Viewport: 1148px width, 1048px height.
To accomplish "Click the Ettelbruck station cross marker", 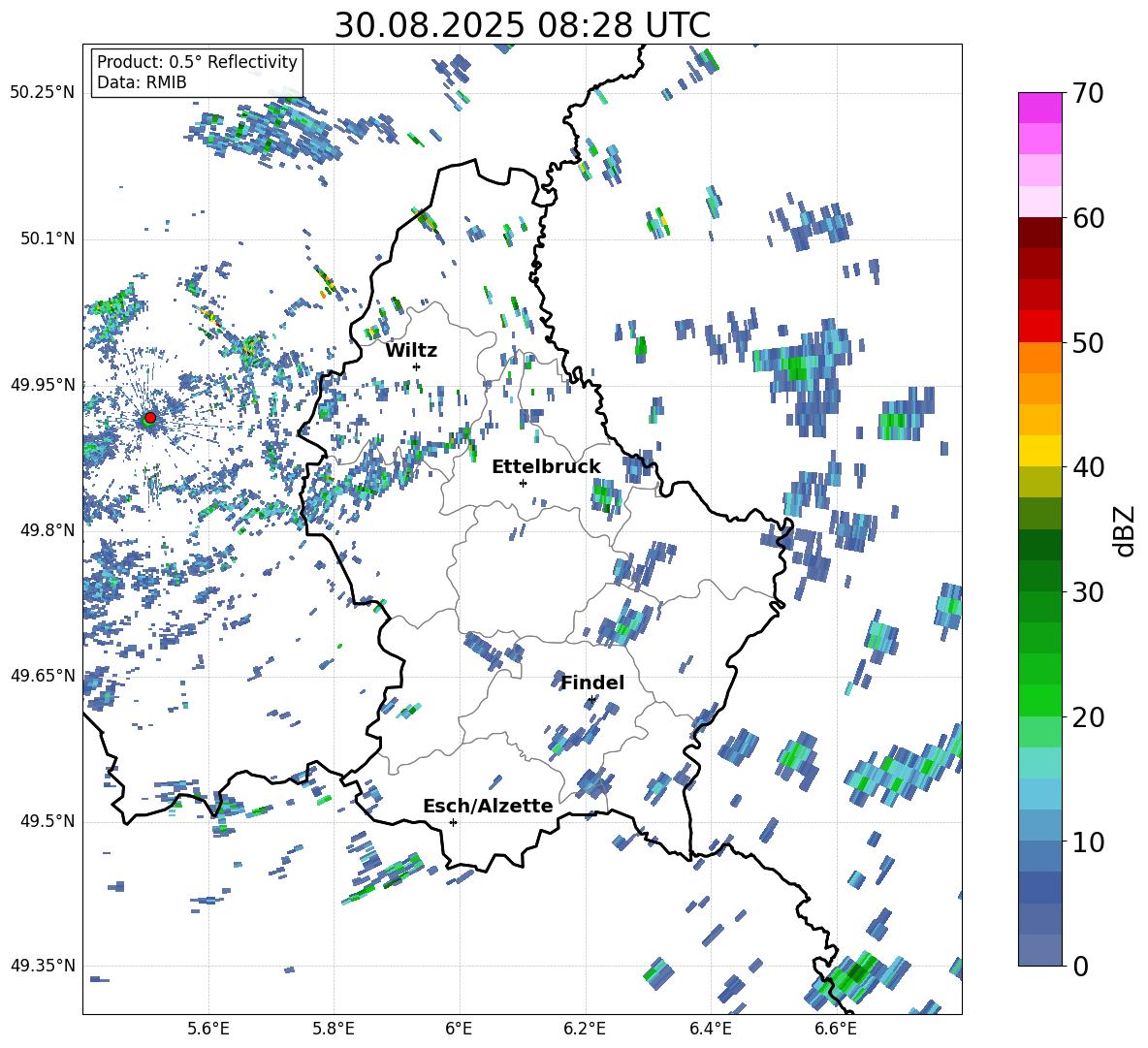I will click(x=523, y=483).
